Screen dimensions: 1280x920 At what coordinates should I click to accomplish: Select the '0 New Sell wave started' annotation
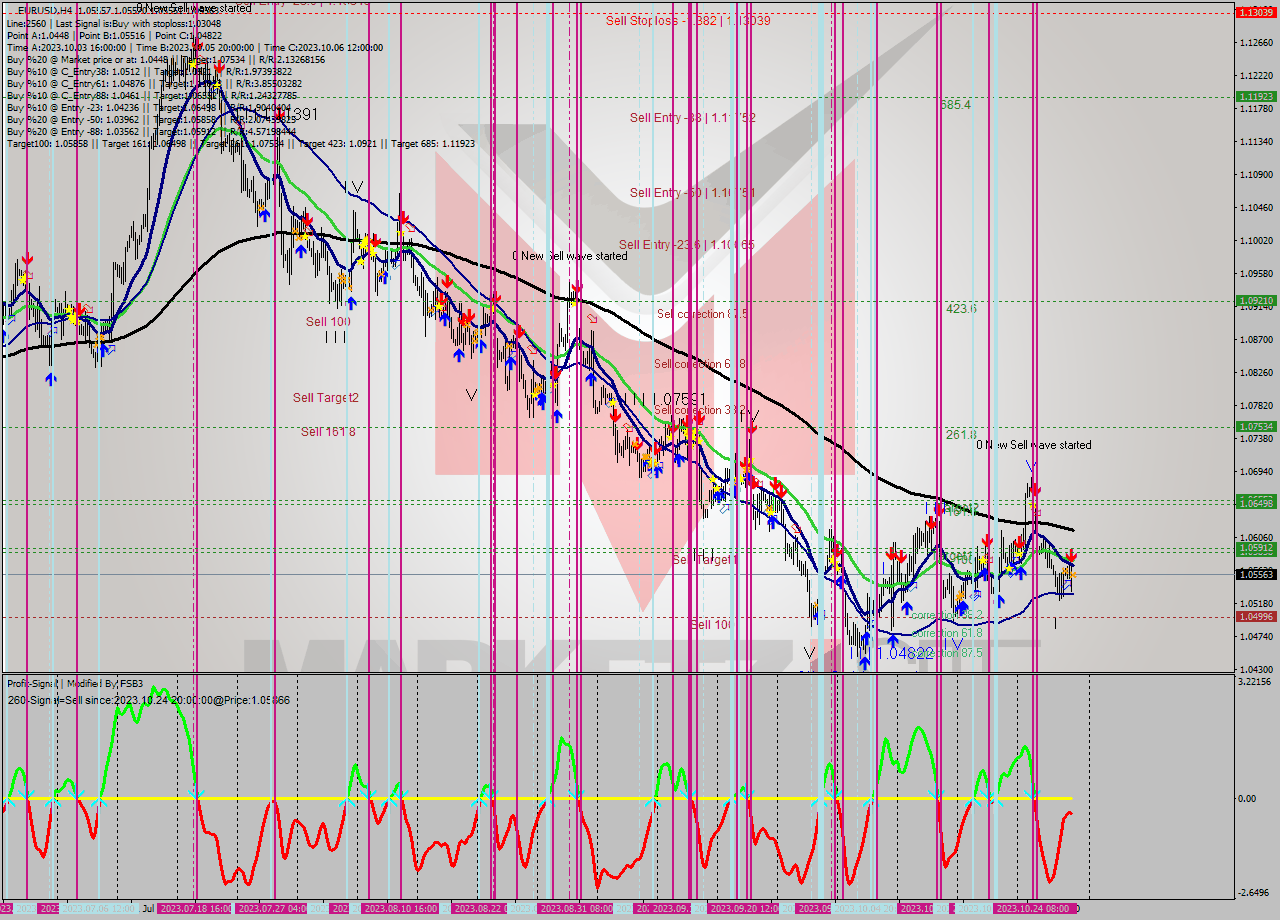(x=570, y=256)
